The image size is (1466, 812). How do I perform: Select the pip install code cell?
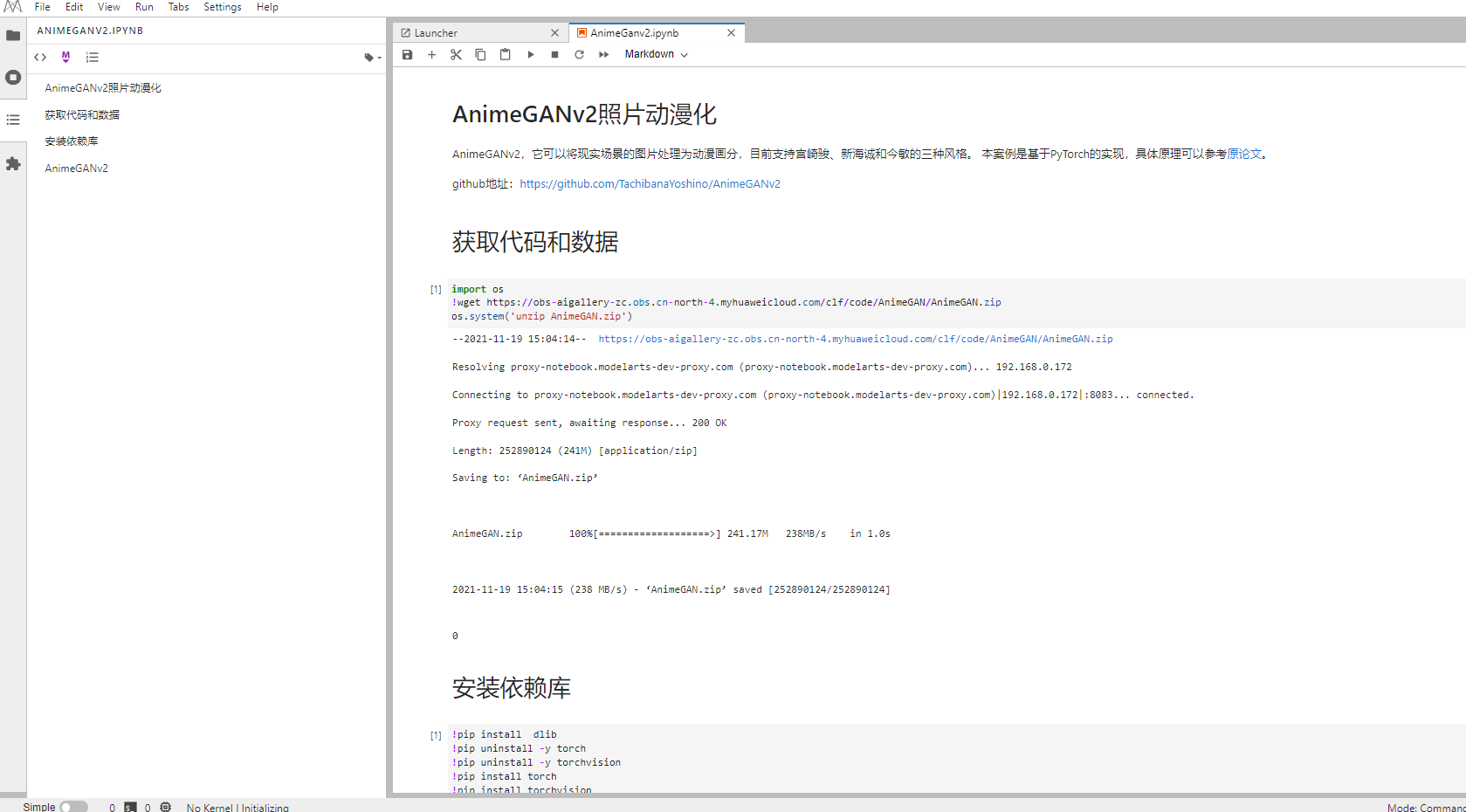point(957,759)
